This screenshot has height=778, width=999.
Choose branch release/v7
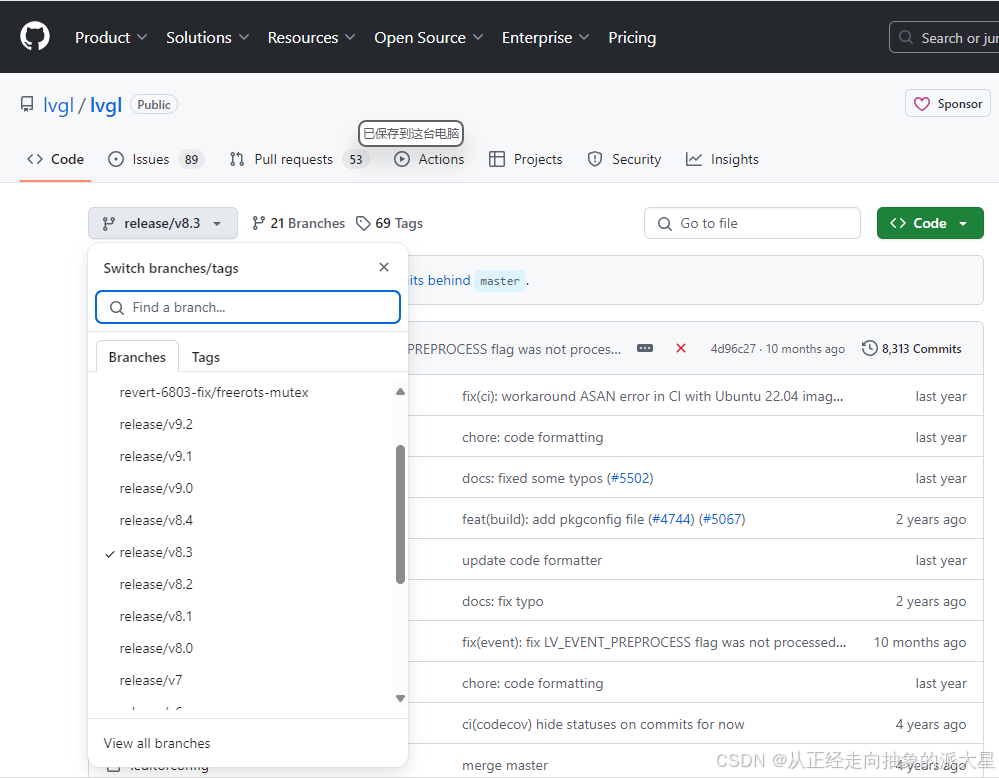[151, 681]
